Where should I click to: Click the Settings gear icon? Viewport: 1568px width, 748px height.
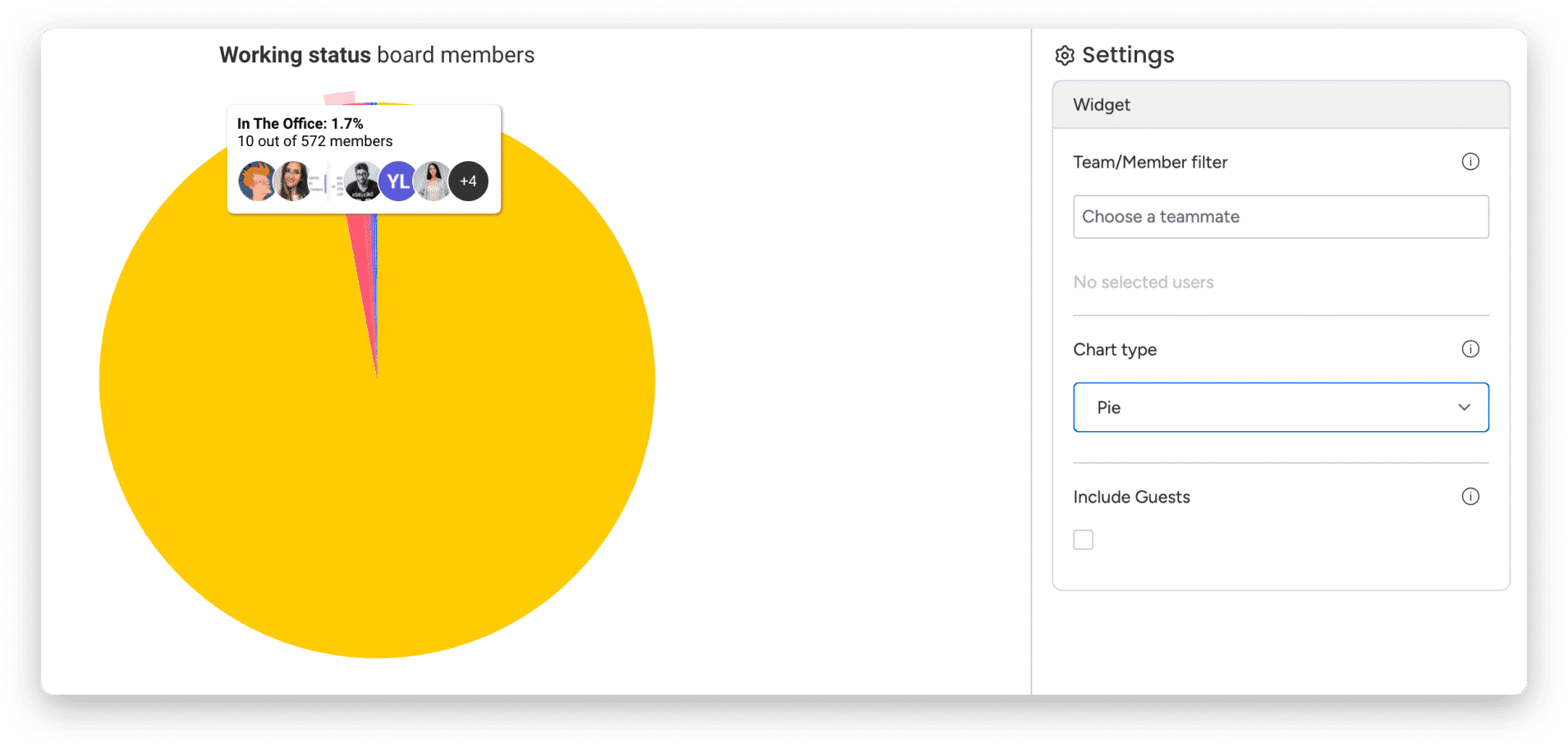coord(1065,55)
